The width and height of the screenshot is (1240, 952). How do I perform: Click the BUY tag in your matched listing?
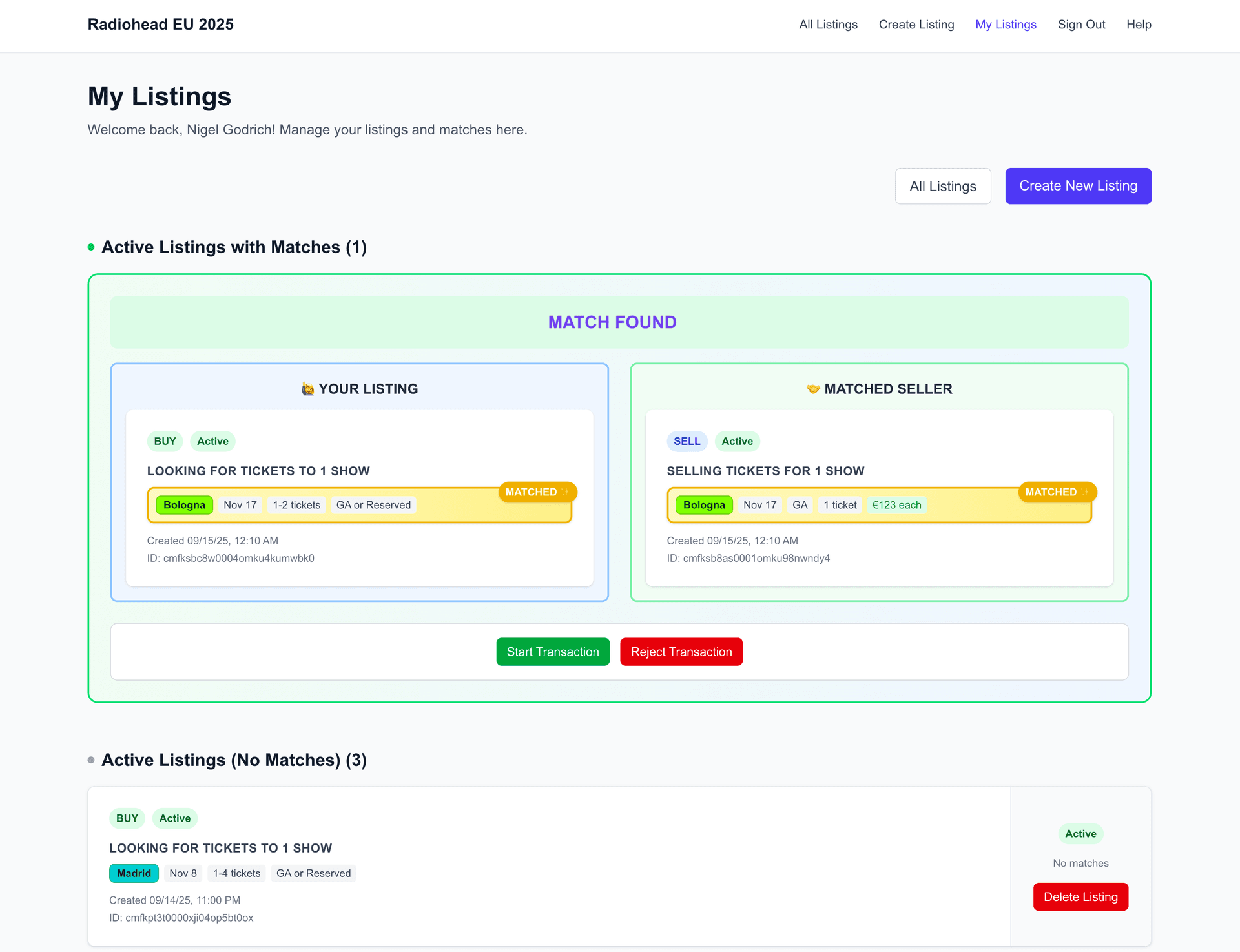coord(165,441)
